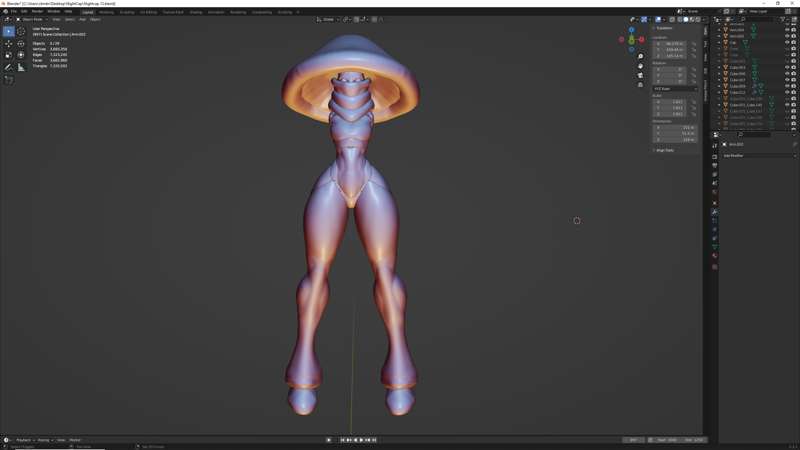Open the Modifiers wrench properties tab

pos(715,211)
